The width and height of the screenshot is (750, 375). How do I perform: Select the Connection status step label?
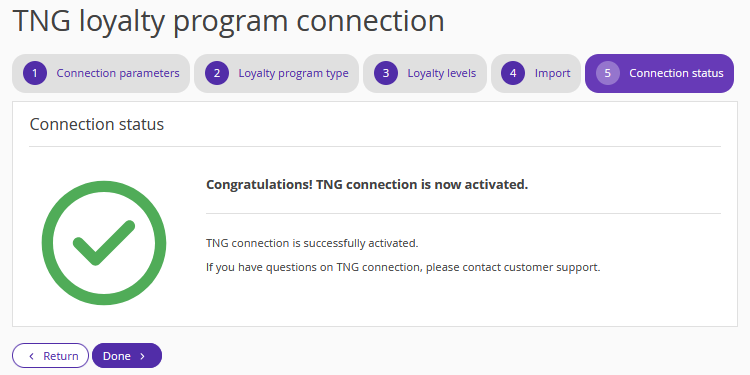click(x=676, y=73)
